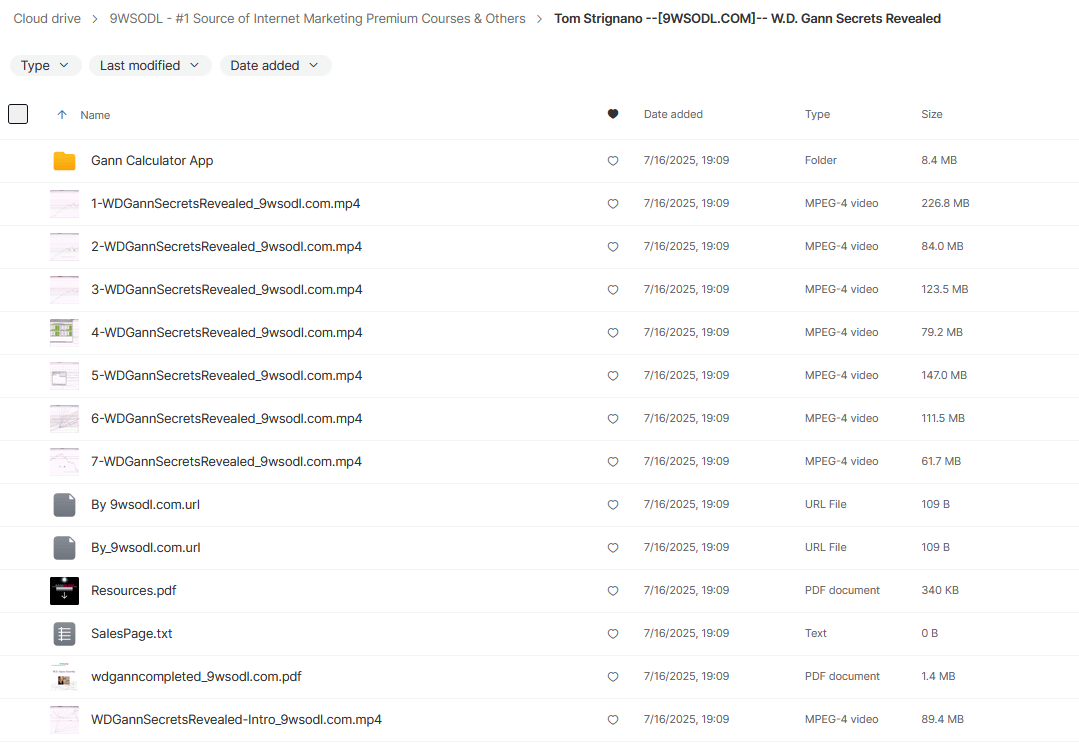
Task: Tick the select-all checkbox in header
Action: (x=18, y=114)
